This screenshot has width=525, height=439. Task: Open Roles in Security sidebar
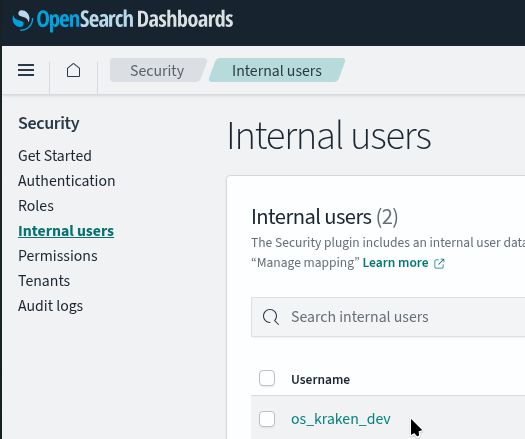point(36,206)
